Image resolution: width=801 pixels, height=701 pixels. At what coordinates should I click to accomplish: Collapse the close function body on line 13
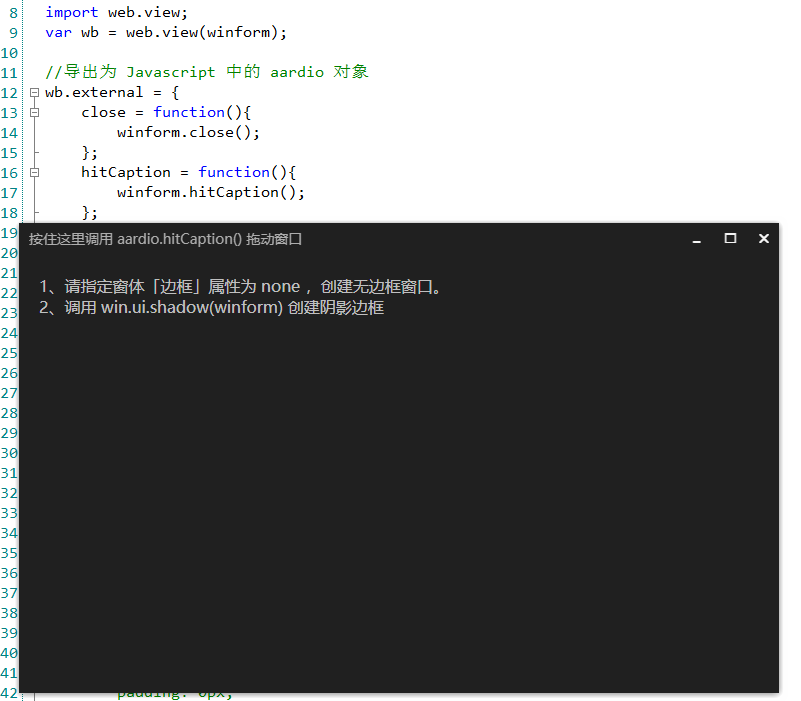[33, 112]
